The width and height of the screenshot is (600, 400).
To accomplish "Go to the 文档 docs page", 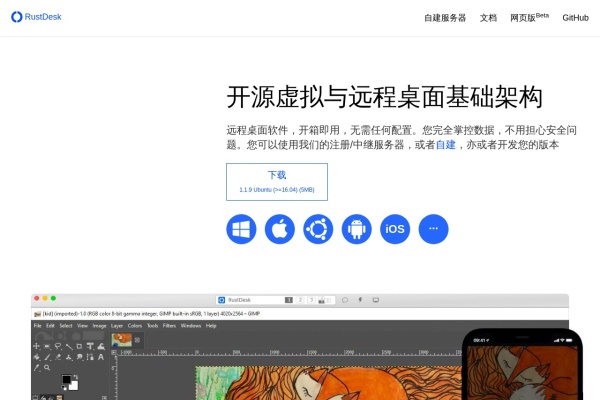I will coord(488,18).
